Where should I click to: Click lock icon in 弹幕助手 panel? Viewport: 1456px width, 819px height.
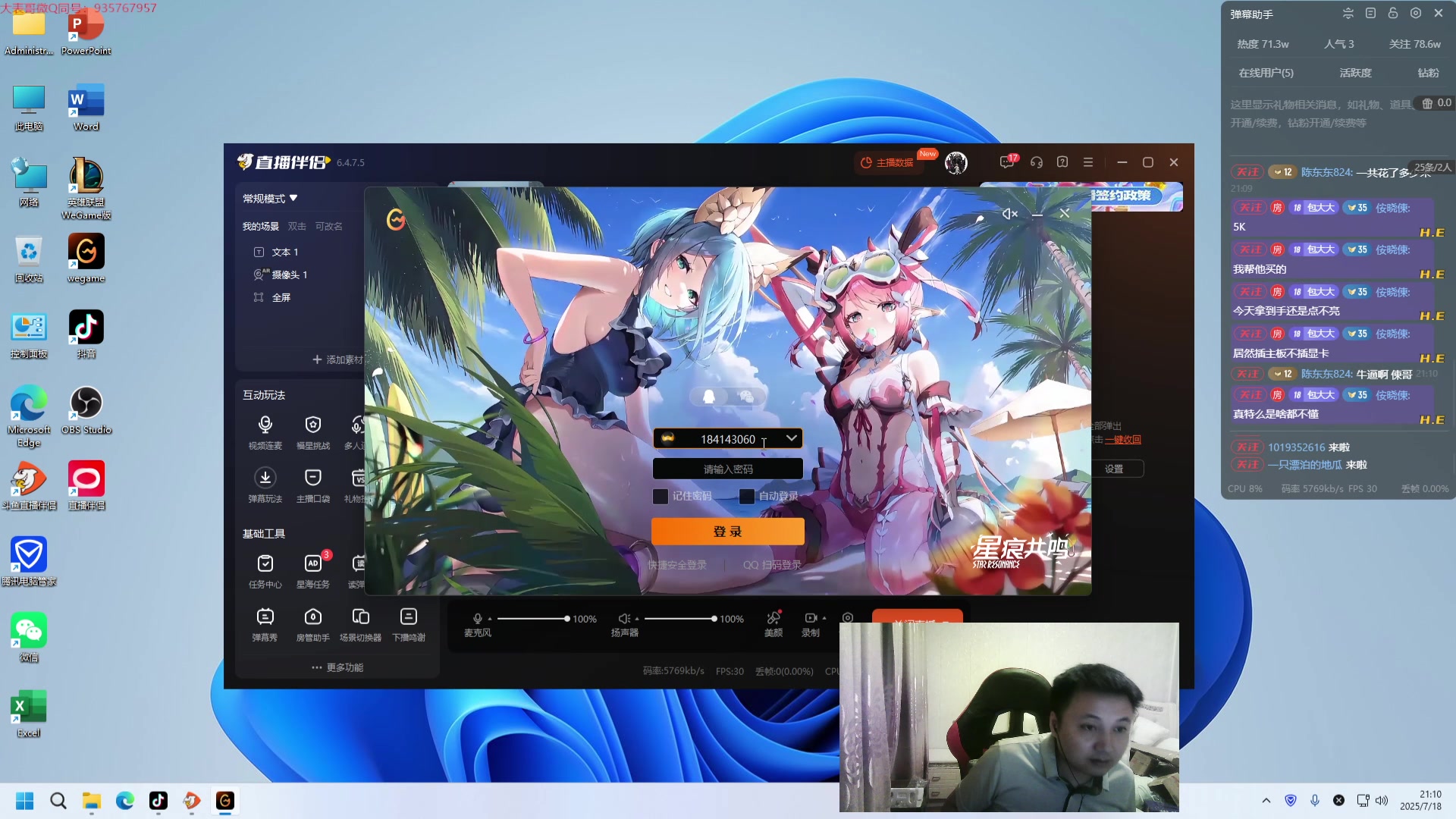point(1392,13)
